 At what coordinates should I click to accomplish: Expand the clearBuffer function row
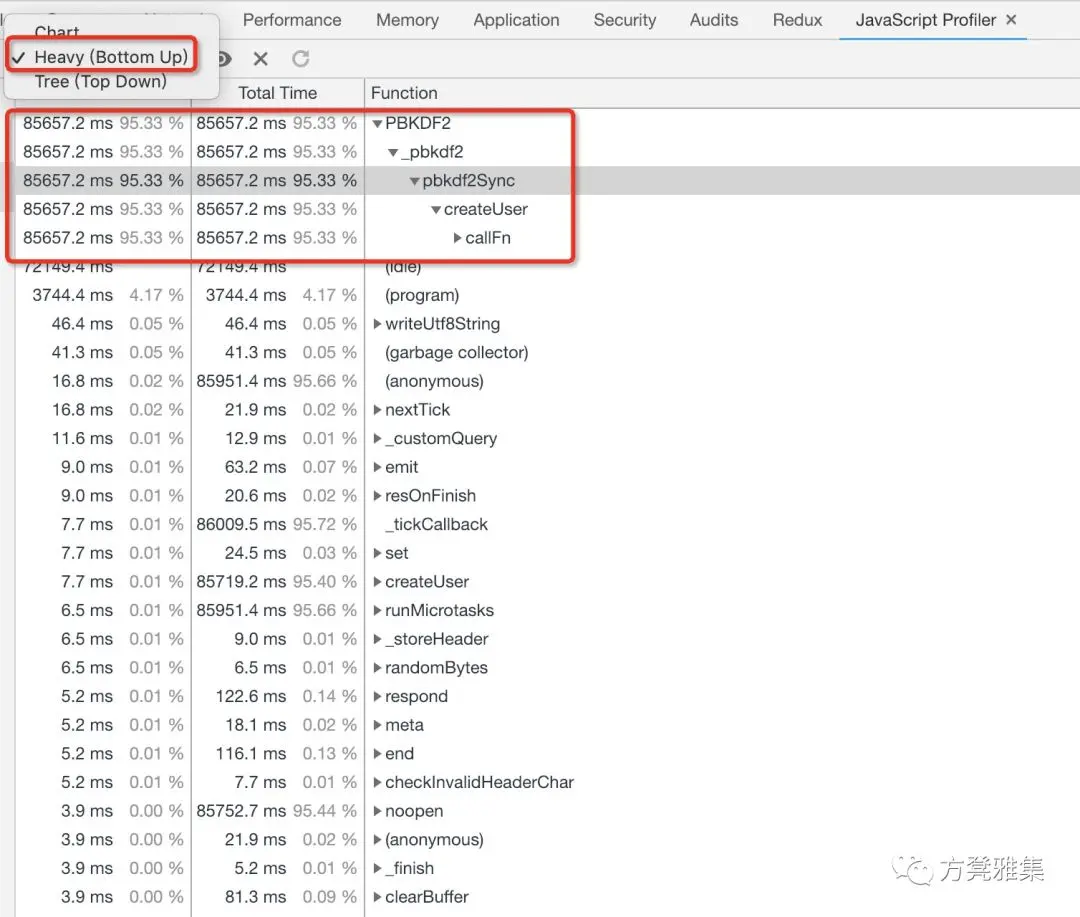[x=377, y=897]
